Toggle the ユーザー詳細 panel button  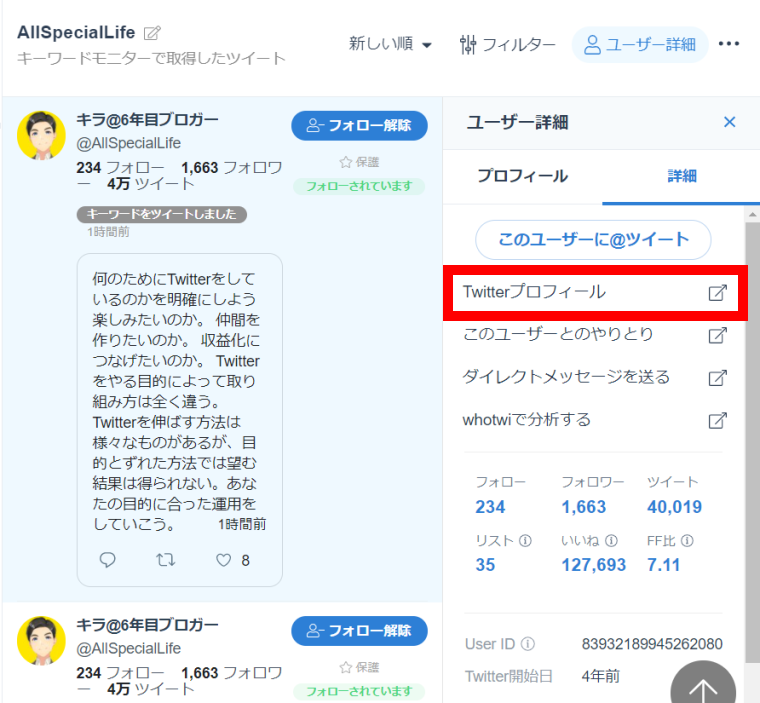(x=640, y=44)
